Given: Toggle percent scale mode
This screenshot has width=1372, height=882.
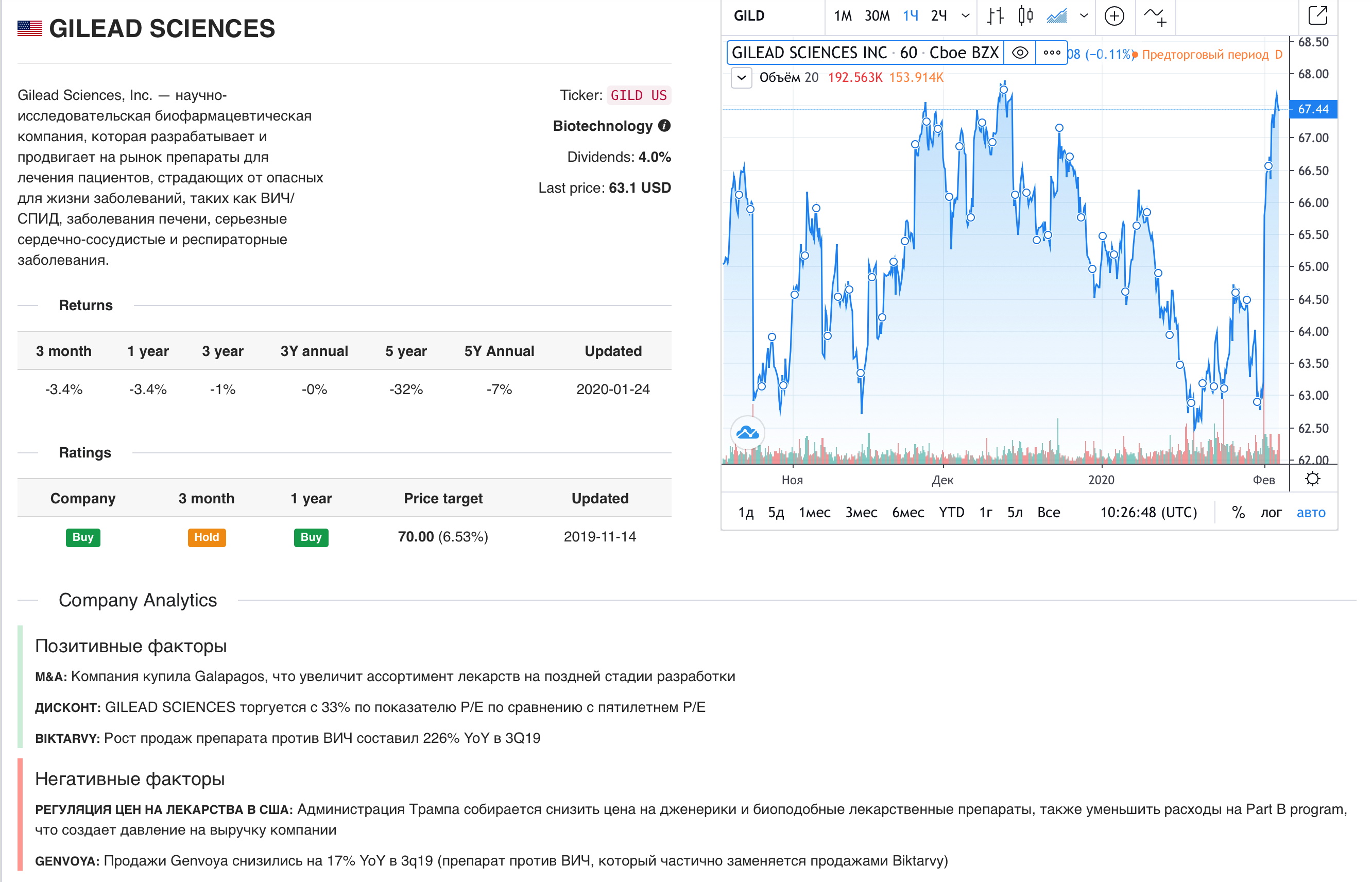Looking at the screenshot, I should click(1238, 512).
